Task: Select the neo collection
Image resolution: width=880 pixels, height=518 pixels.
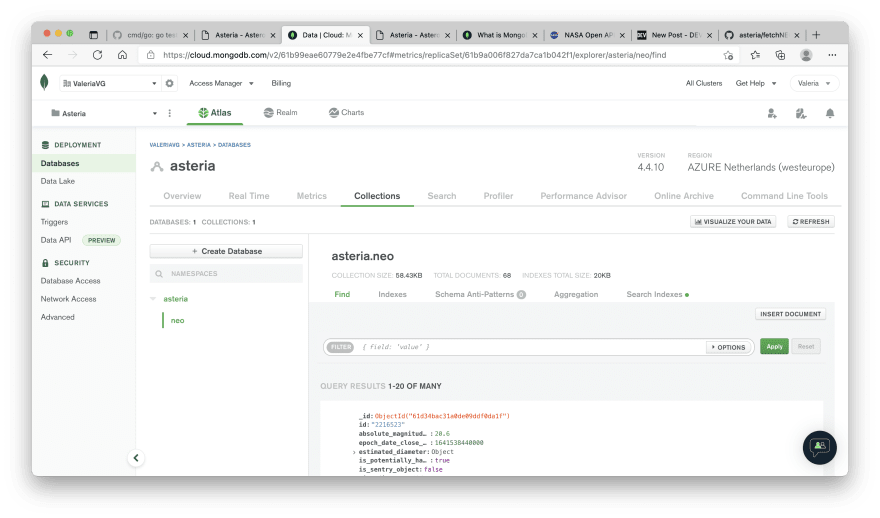Action: [x=177, y=320]
